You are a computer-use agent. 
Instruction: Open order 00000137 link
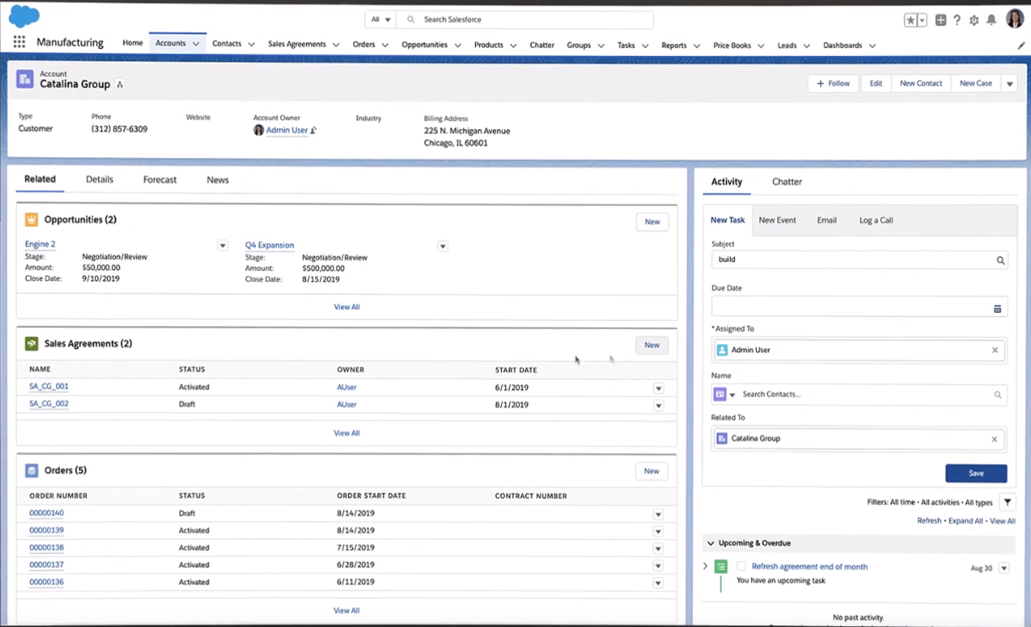[x=47, y=565]
